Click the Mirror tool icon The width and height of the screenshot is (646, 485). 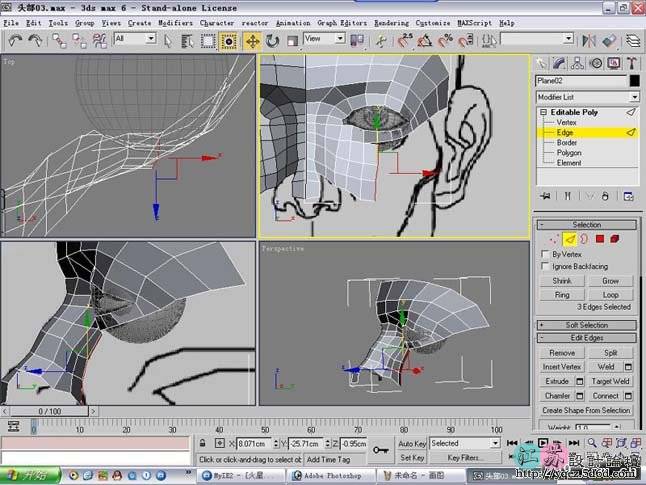[588, 40]
